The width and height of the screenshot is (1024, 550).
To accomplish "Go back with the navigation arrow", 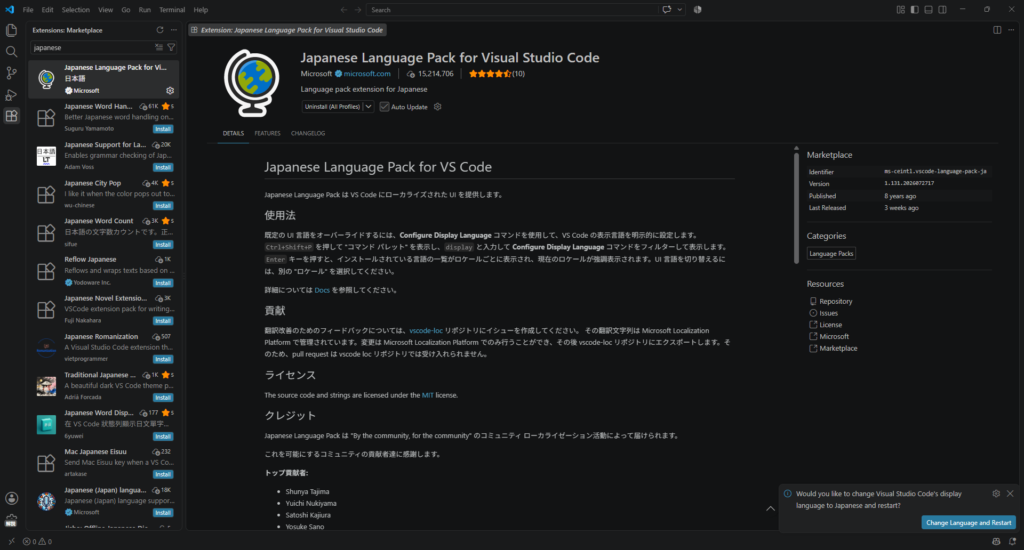I will tap(344, 10).
